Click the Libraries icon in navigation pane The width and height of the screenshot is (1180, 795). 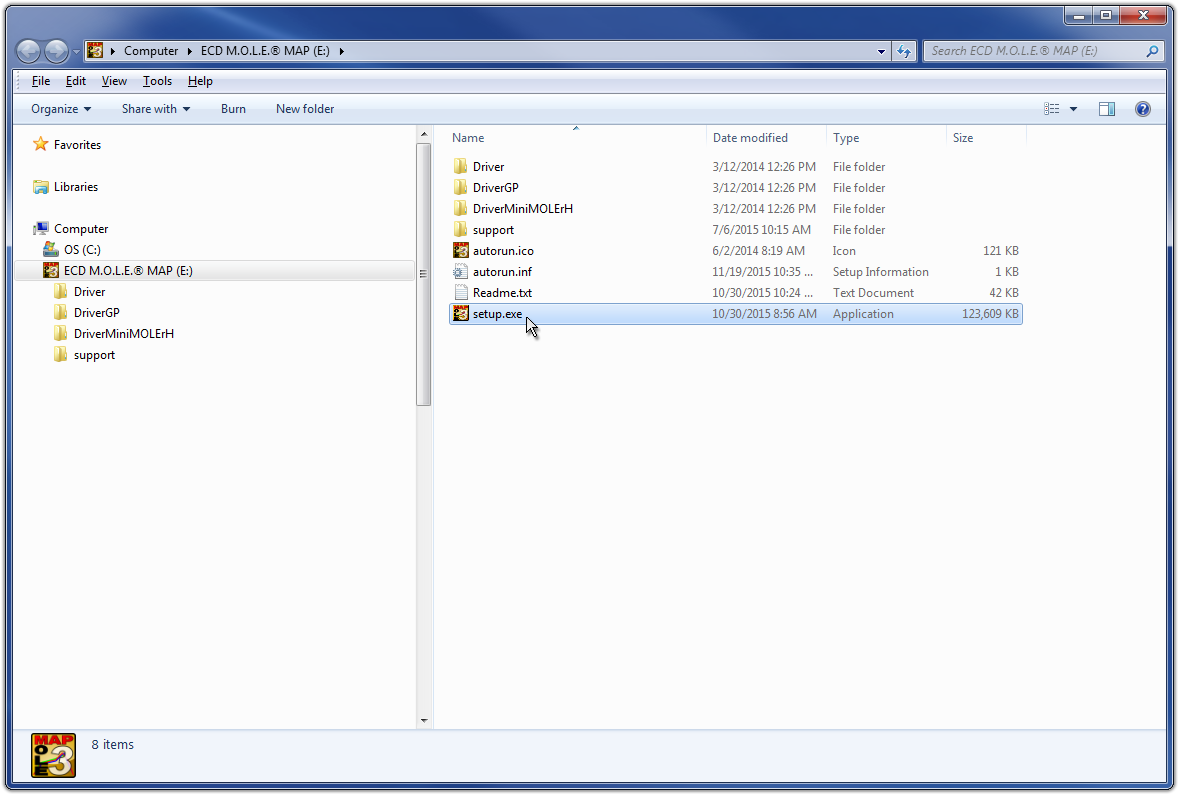point(41,187)
